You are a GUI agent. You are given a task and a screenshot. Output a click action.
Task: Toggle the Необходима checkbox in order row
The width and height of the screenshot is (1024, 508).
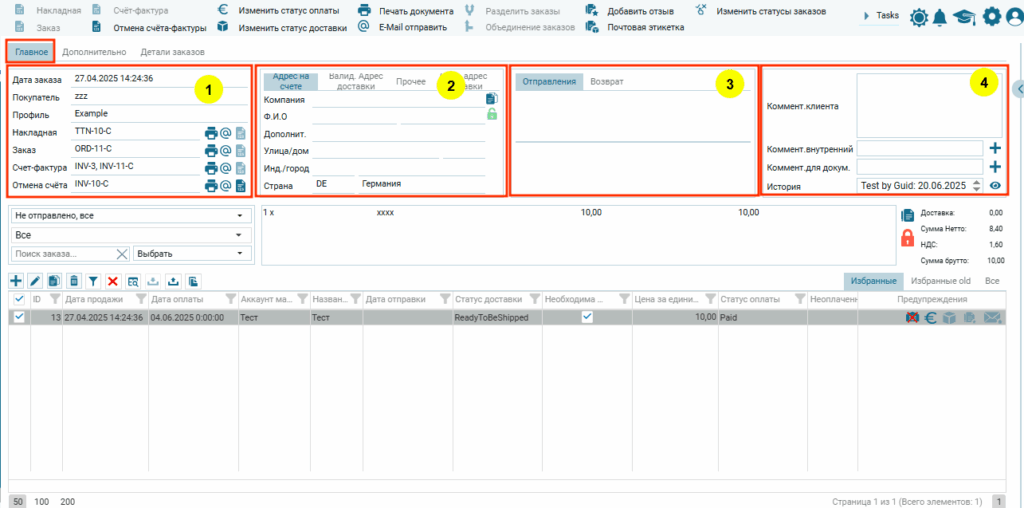coord(587,317)
